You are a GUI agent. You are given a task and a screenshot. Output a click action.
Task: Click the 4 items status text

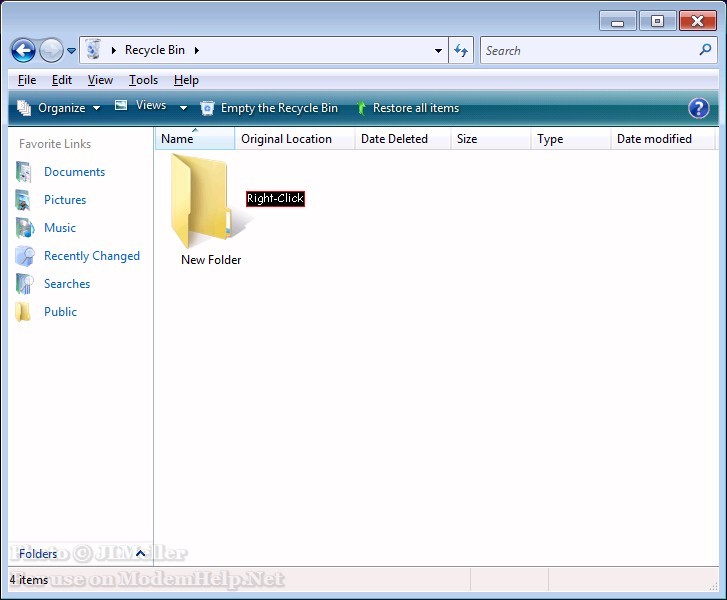click(29, 580)
